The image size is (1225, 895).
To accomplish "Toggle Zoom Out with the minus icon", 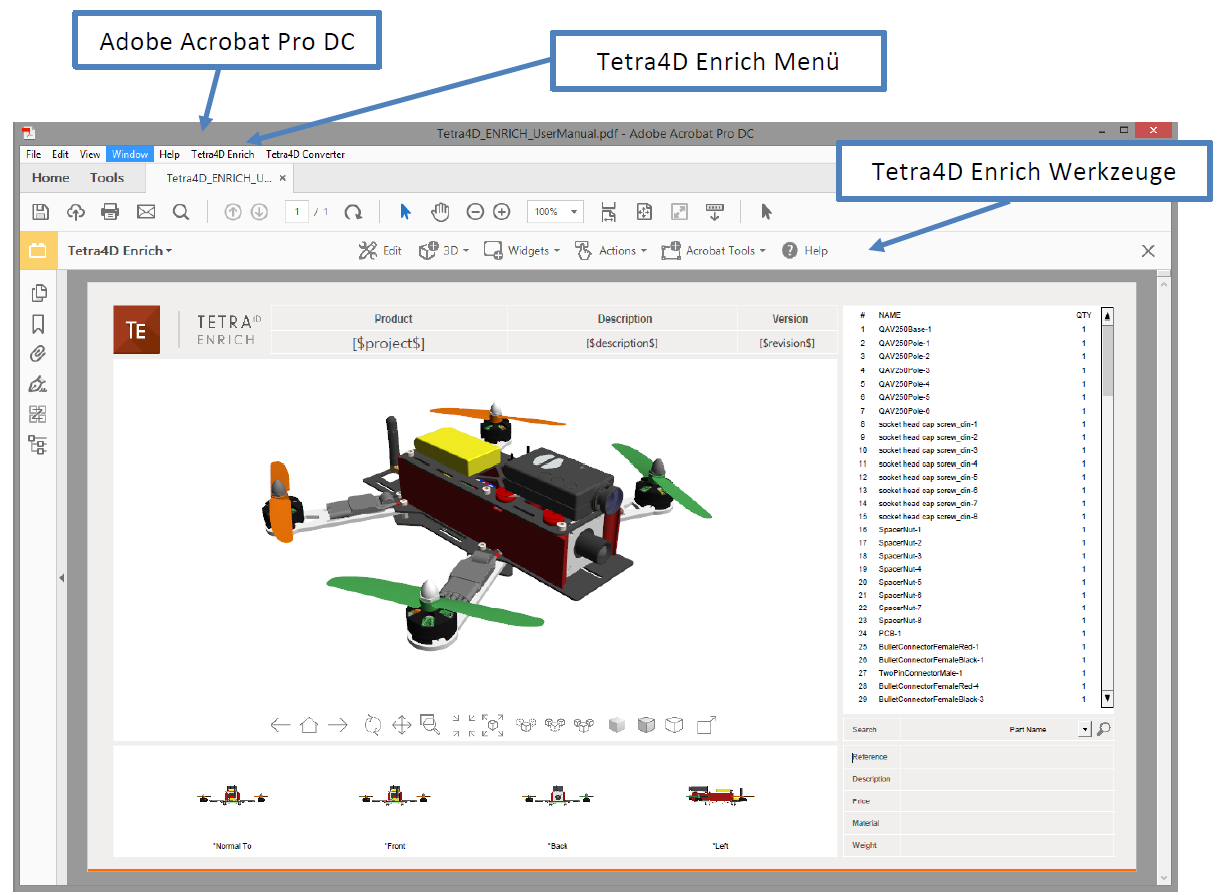I will 474,212.
